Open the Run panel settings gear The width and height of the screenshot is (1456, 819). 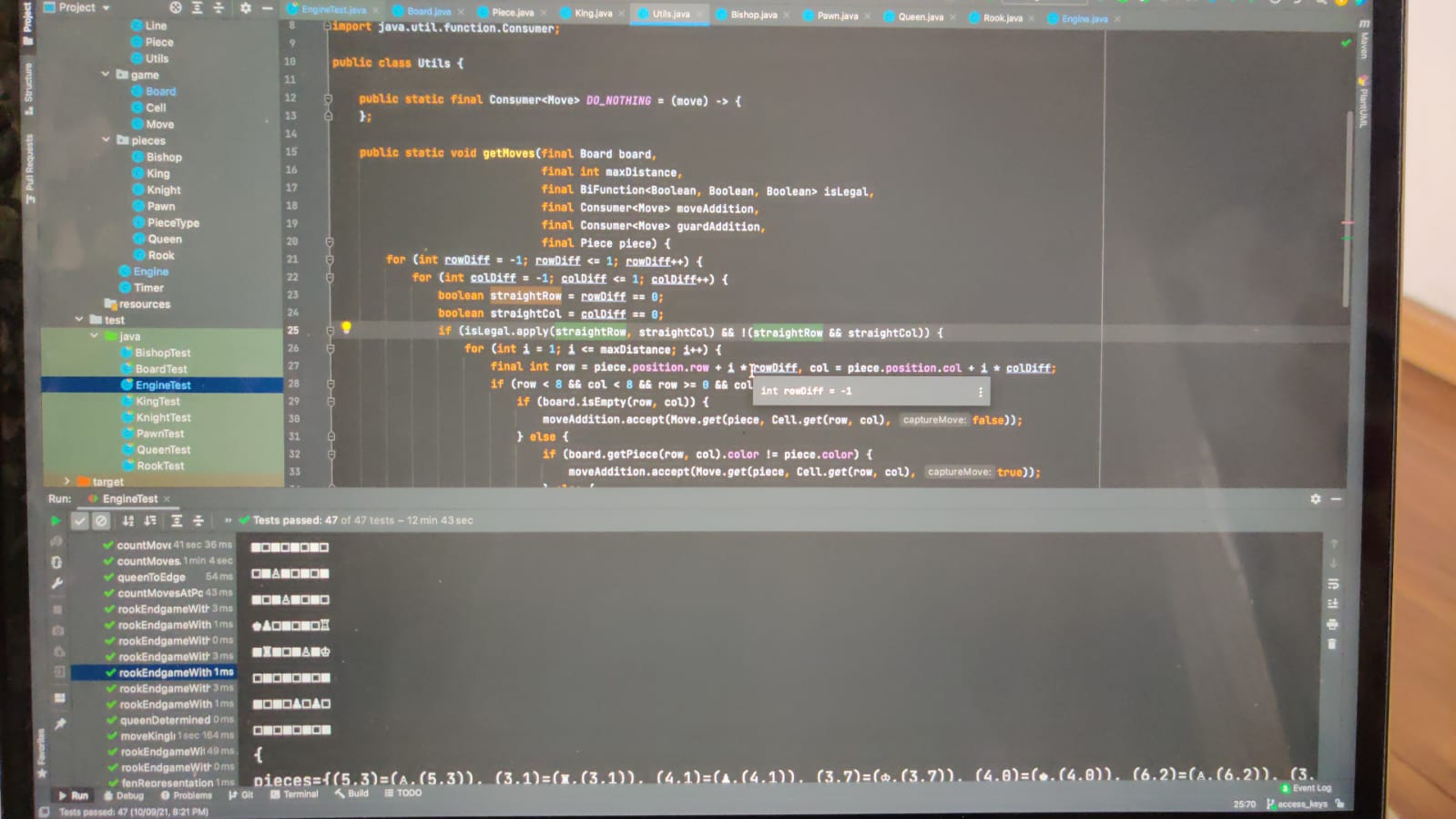tap(1316, 499)
